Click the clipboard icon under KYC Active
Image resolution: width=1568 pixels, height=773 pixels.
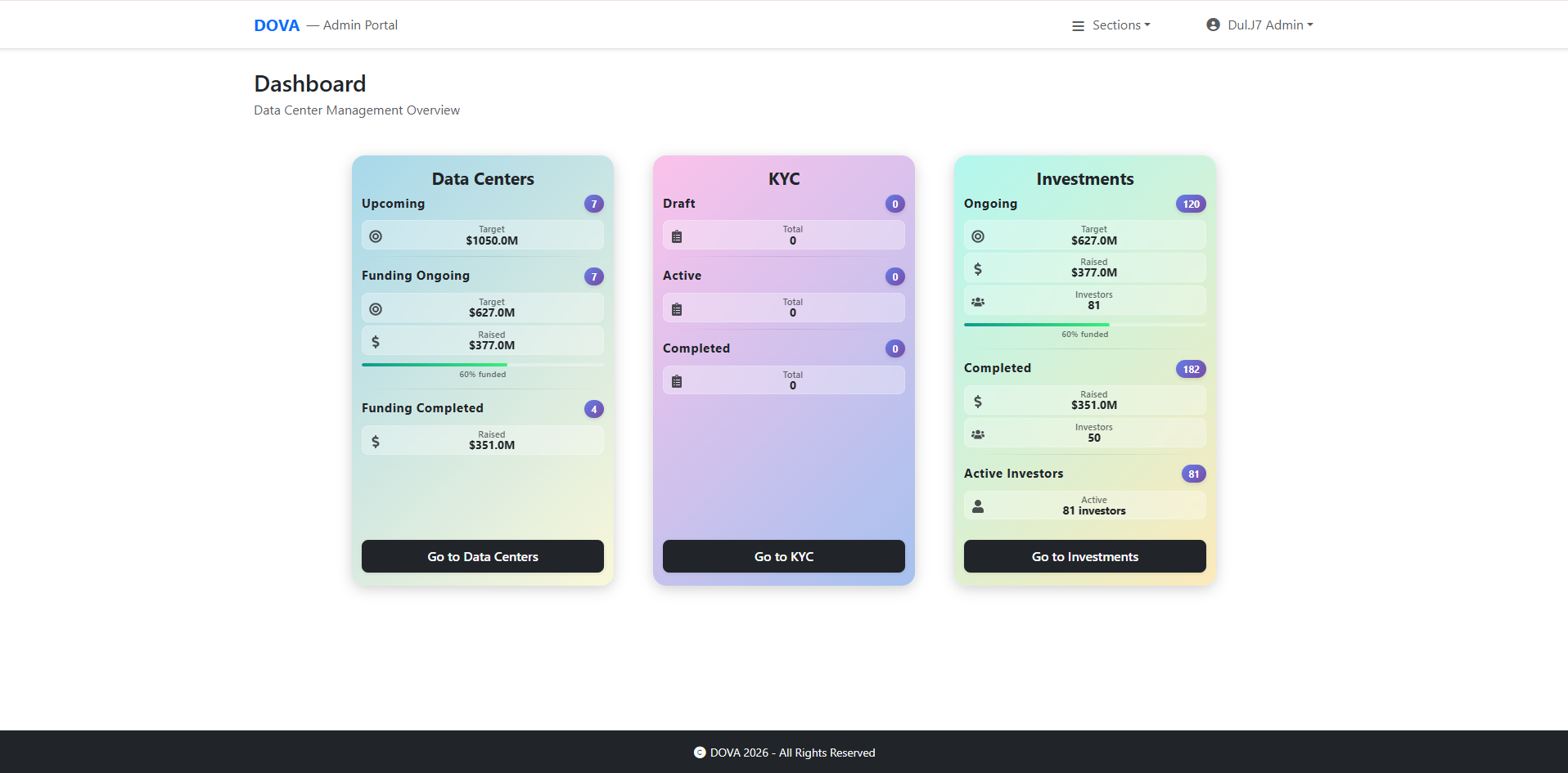677,308
